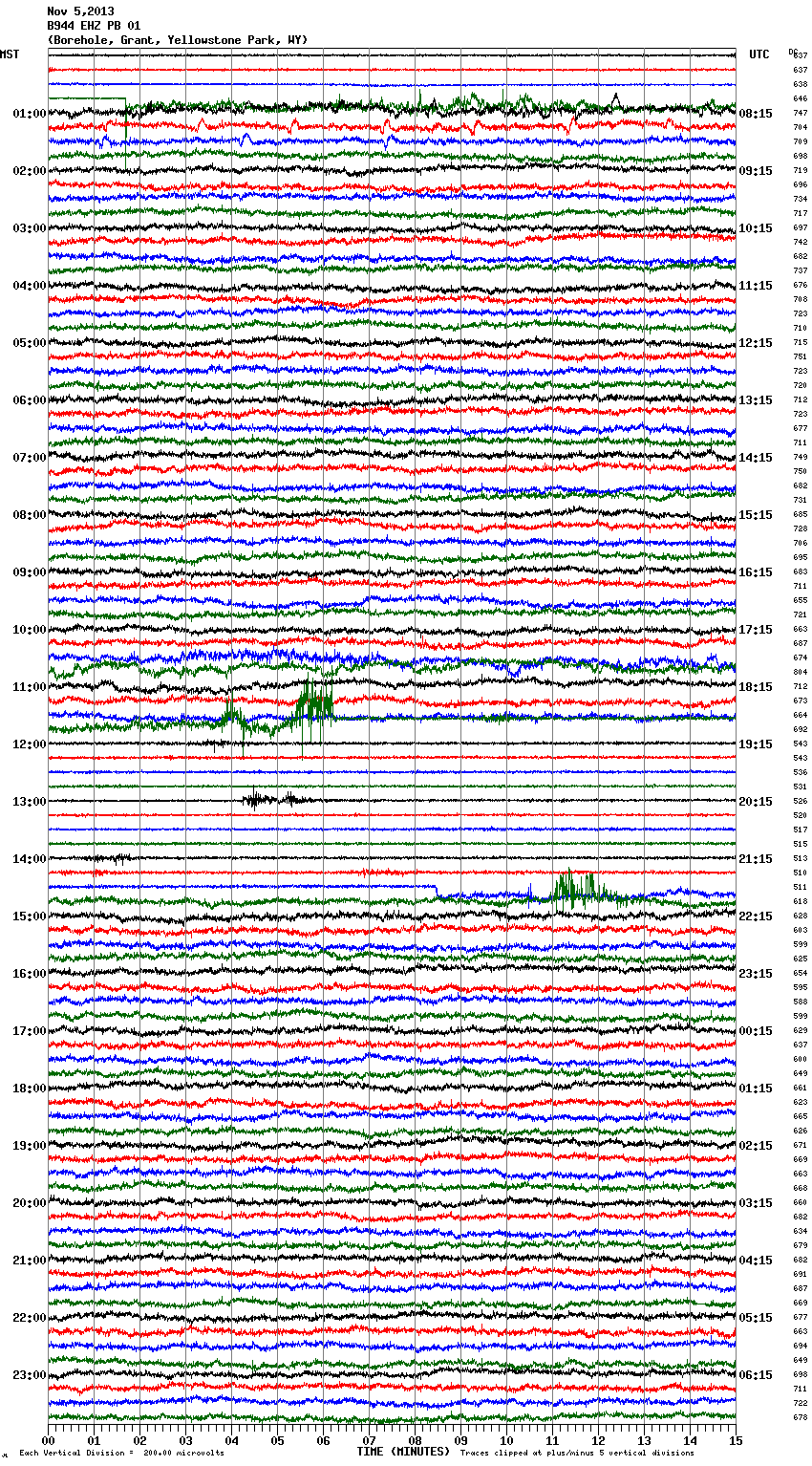Select the 06:00 MST time label

(29, 400)
